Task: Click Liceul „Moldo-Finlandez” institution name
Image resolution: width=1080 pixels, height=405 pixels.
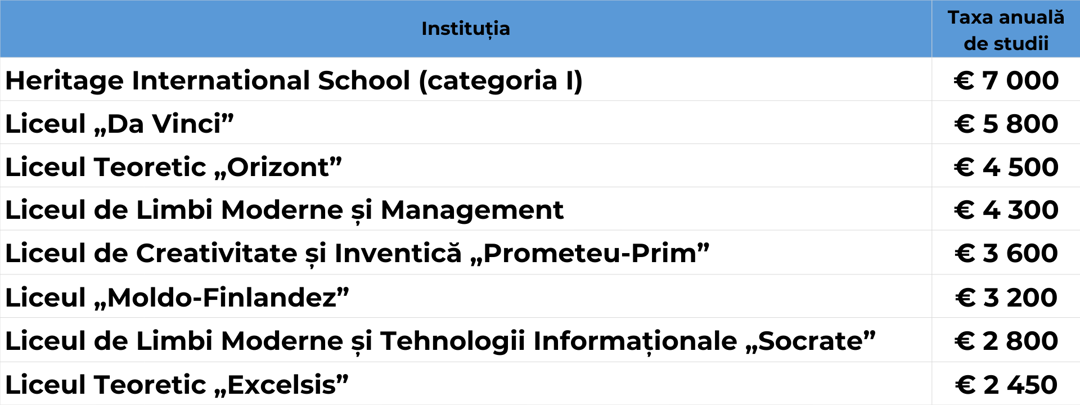Action: [x=177, y=297]
